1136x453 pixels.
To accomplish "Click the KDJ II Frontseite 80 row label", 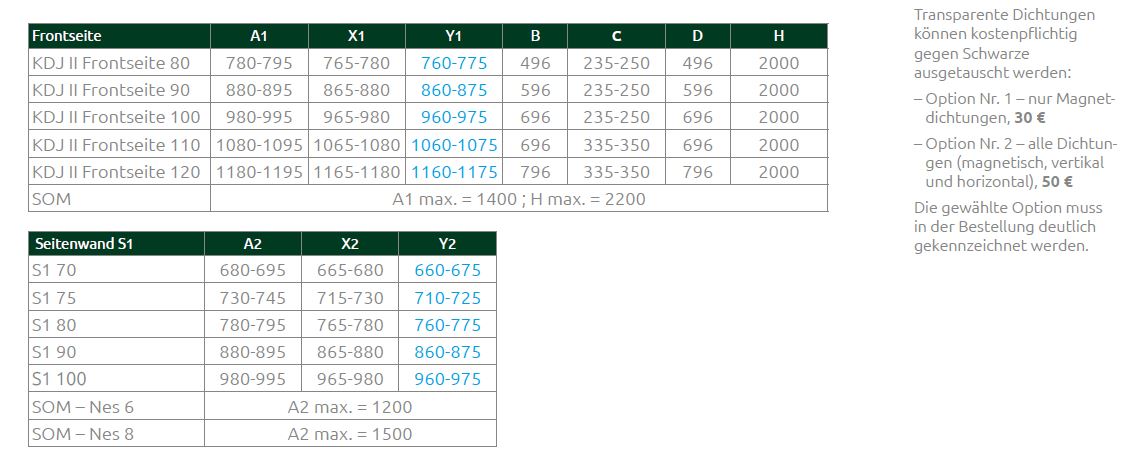I will [x=111, y=63].
